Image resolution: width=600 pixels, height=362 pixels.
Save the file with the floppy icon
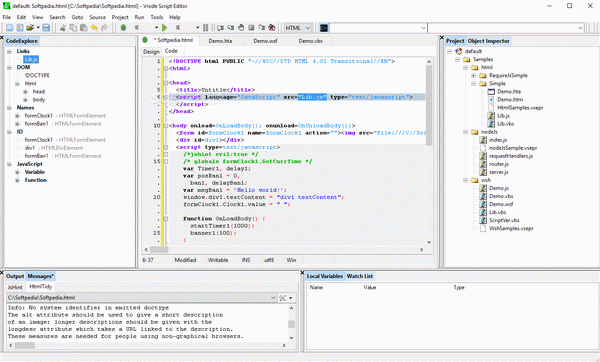(x=46, y=28)
